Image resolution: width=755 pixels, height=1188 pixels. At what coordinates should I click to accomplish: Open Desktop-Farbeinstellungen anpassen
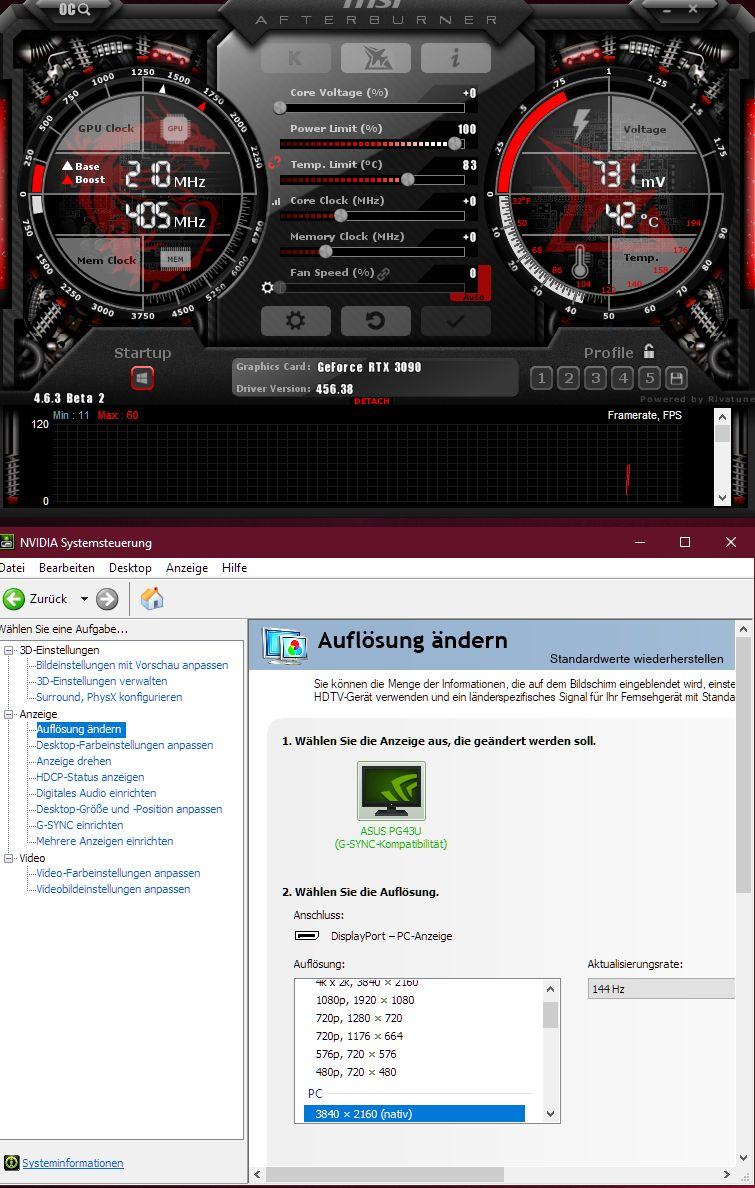tap(124, 745)
